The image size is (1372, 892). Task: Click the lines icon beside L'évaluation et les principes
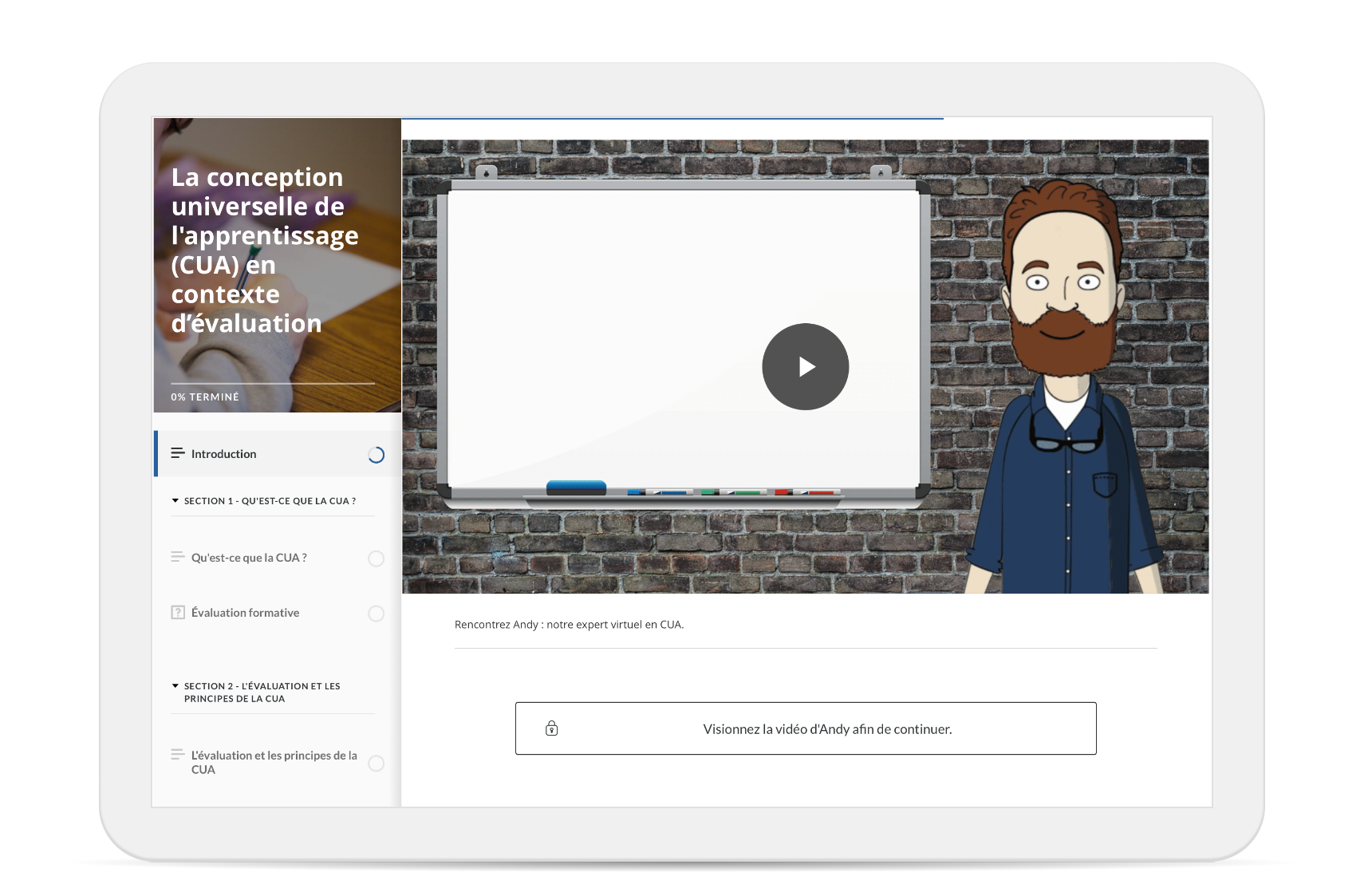pos(178,754)
